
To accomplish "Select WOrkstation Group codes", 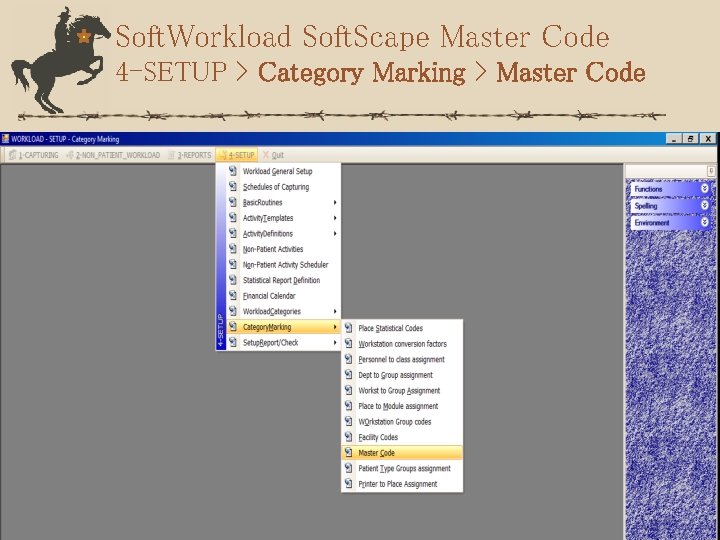I will coord(402,422).
